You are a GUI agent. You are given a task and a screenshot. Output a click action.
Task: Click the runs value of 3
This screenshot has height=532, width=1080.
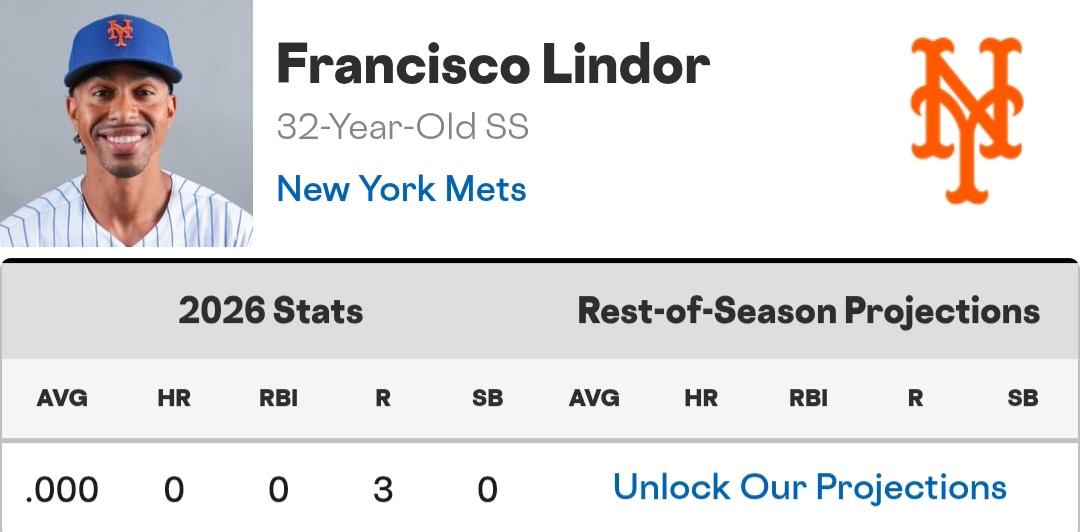tap(382, 490)
